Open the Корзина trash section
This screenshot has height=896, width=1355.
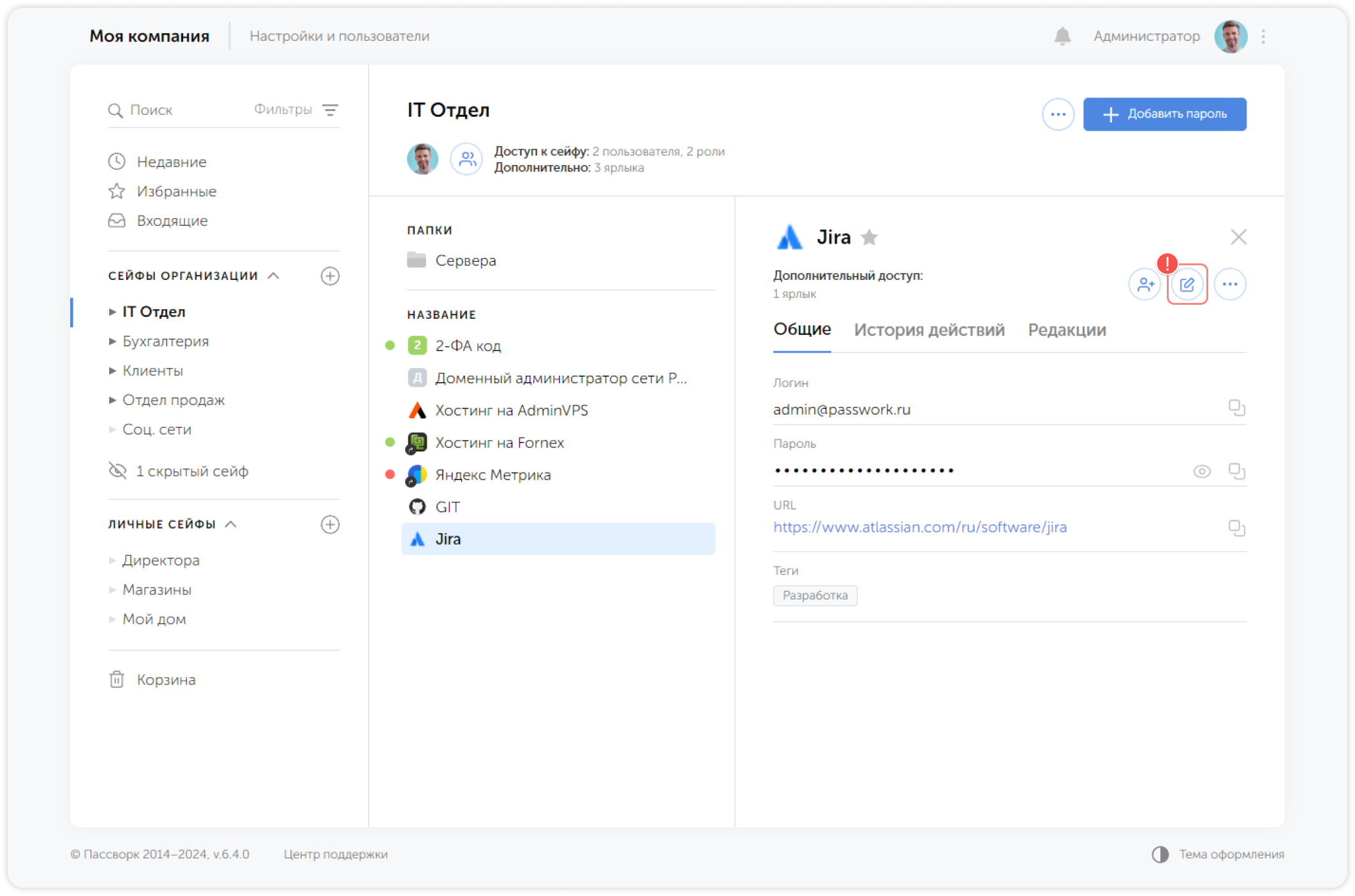point(166,680)
